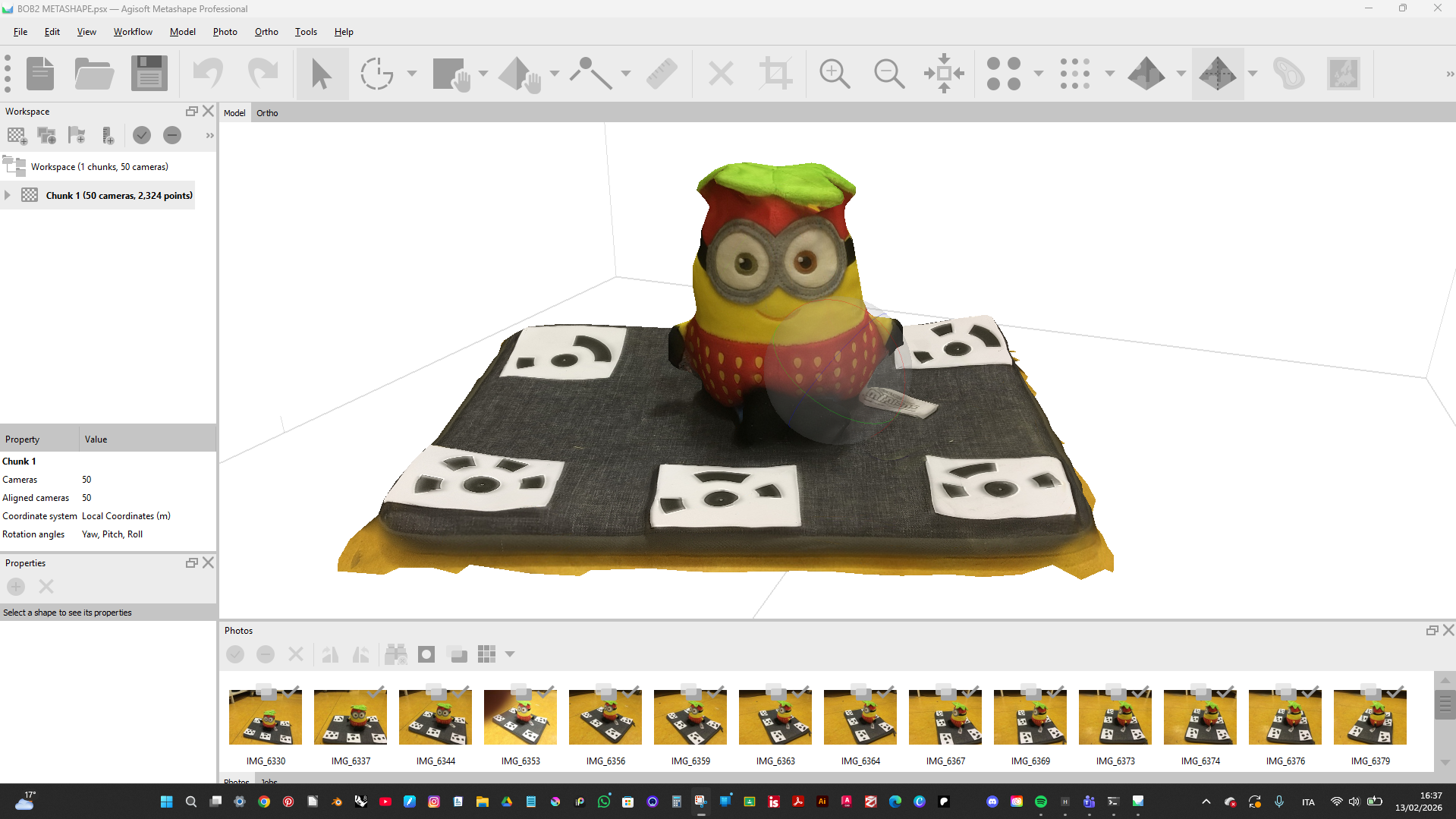Click the Undo icon in the toolbar
Screen dimensions: 1456x819
coord(208,73)
